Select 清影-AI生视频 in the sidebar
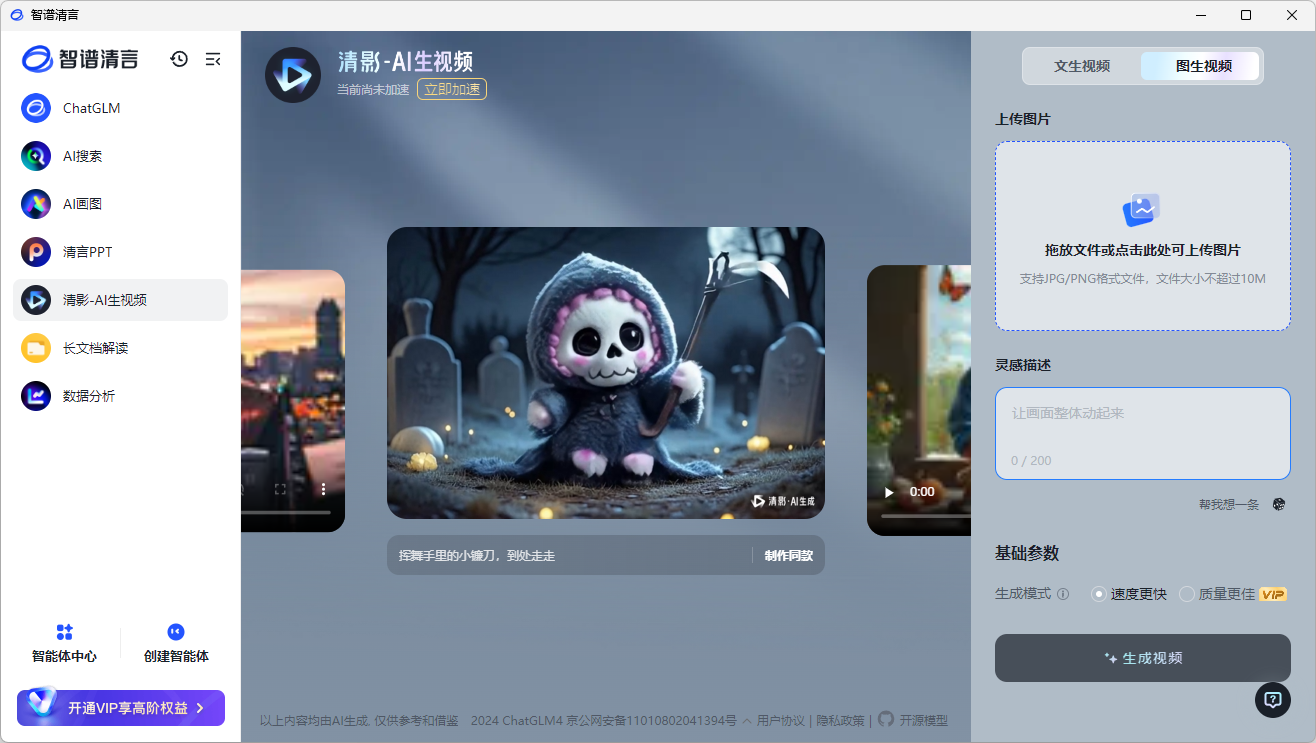The height and width of the screenshot is (743, 1316). click(x=120, y=300)
